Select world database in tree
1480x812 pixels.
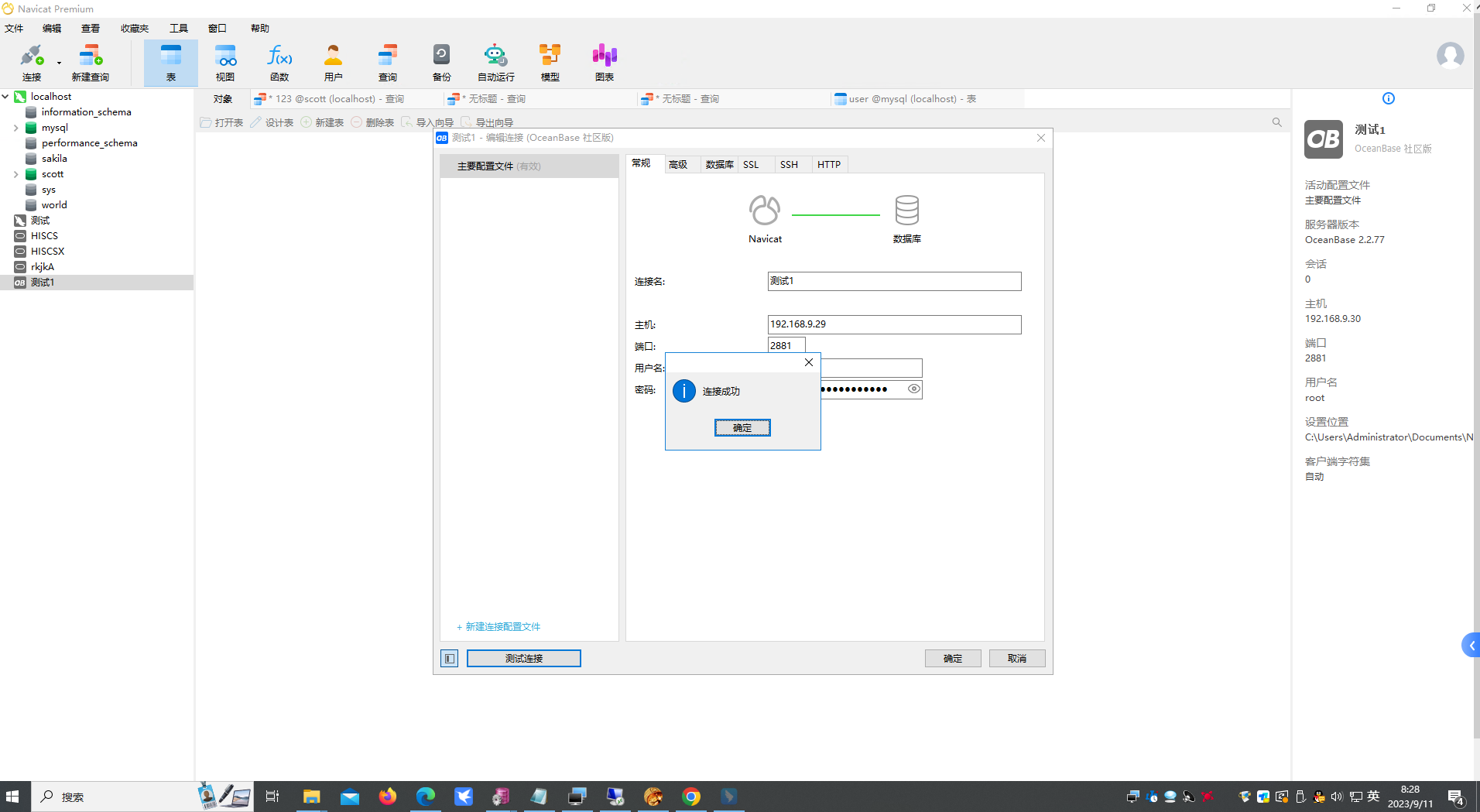(54, 205)
